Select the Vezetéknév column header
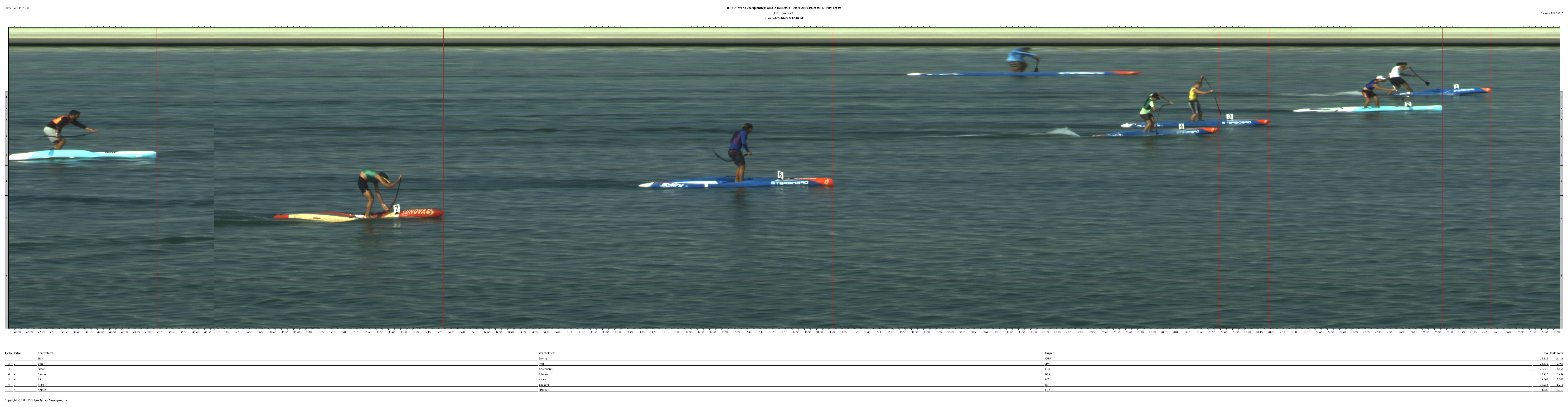 pyautogui.click(x=546, y=353)
